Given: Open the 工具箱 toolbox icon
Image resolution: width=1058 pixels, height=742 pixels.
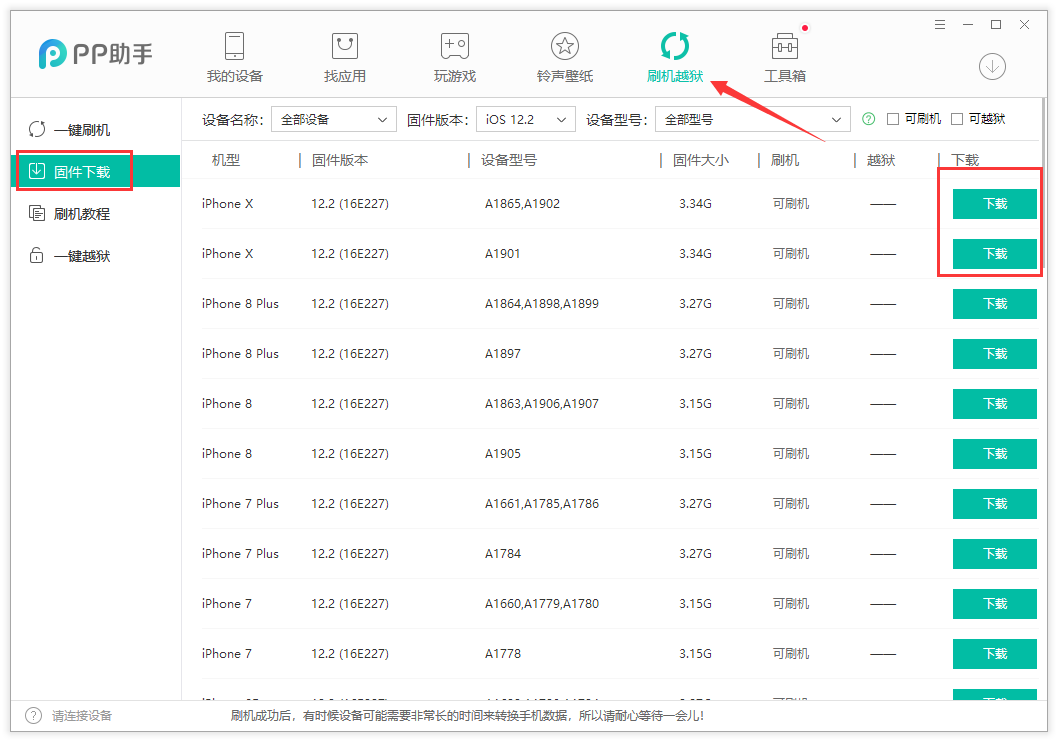Looking at the screenshot, I should click(x=785, y=47).
